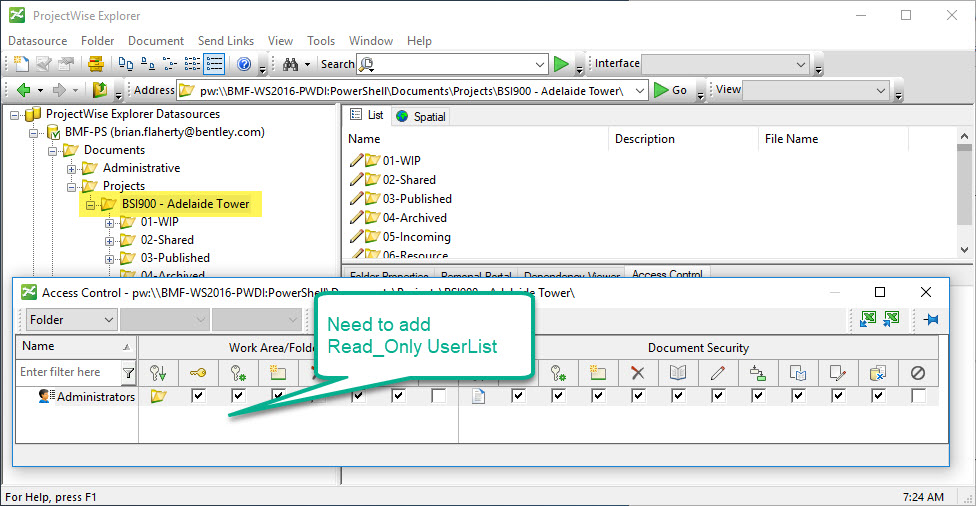Sort list by the Description column header
The height and width of the screenshot is (506, 976).
683,139
